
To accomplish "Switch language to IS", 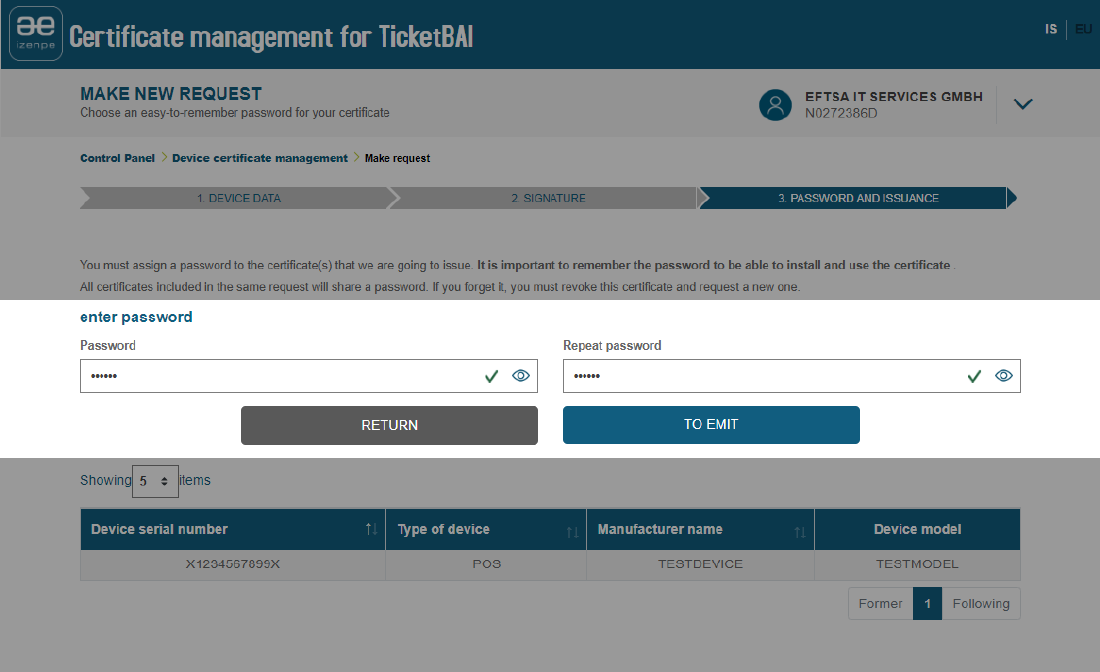I will (1051, 30).
